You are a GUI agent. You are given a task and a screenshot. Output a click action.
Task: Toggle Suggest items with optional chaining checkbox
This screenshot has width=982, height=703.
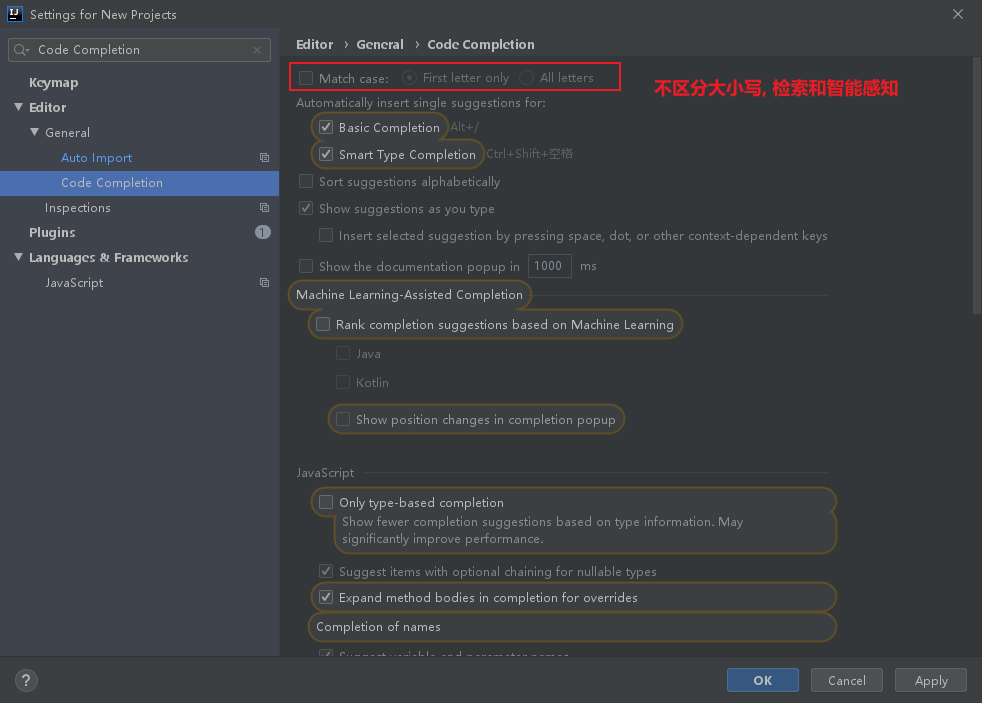(326, 571)
